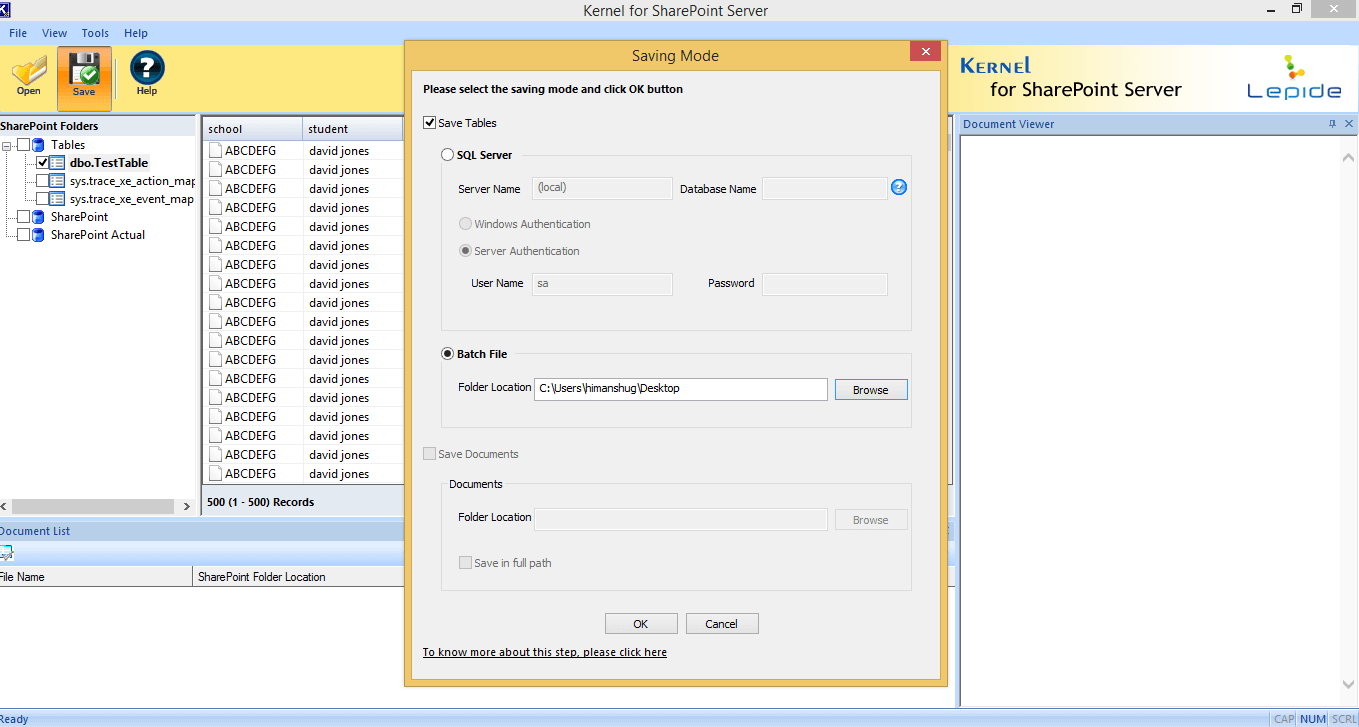Viewport: 1359px width, 727px height.
Task: Click the school column header
Action: [x=252, y=129]
